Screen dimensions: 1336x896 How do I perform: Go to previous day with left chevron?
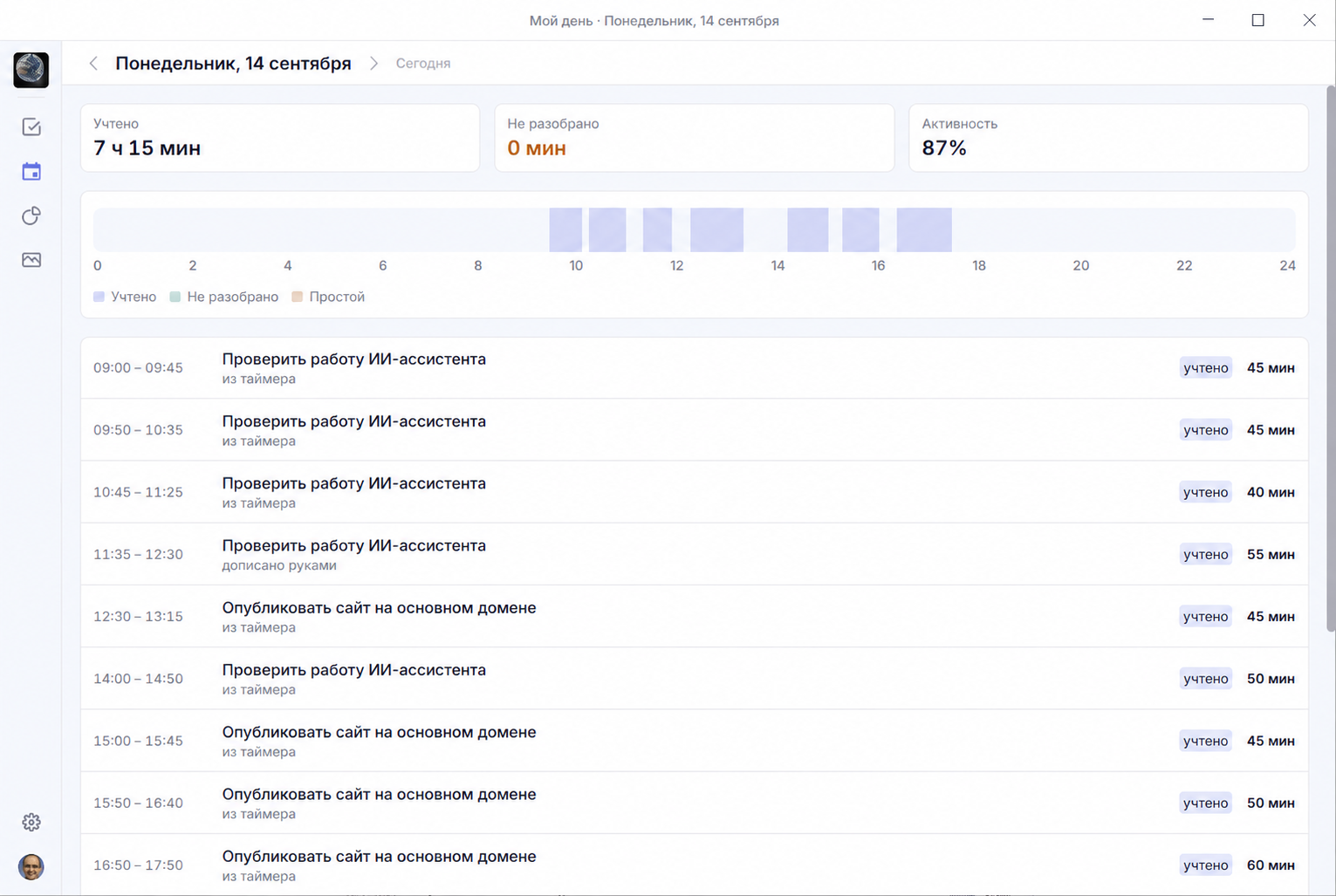[x=93, y=64]
